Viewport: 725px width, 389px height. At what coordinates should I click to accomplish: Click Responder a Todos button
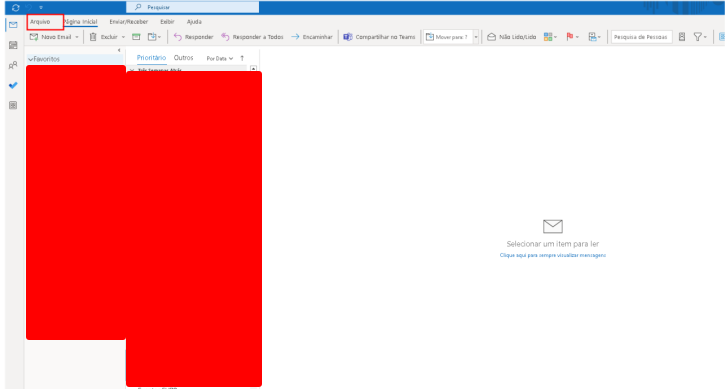click(252, 37)
